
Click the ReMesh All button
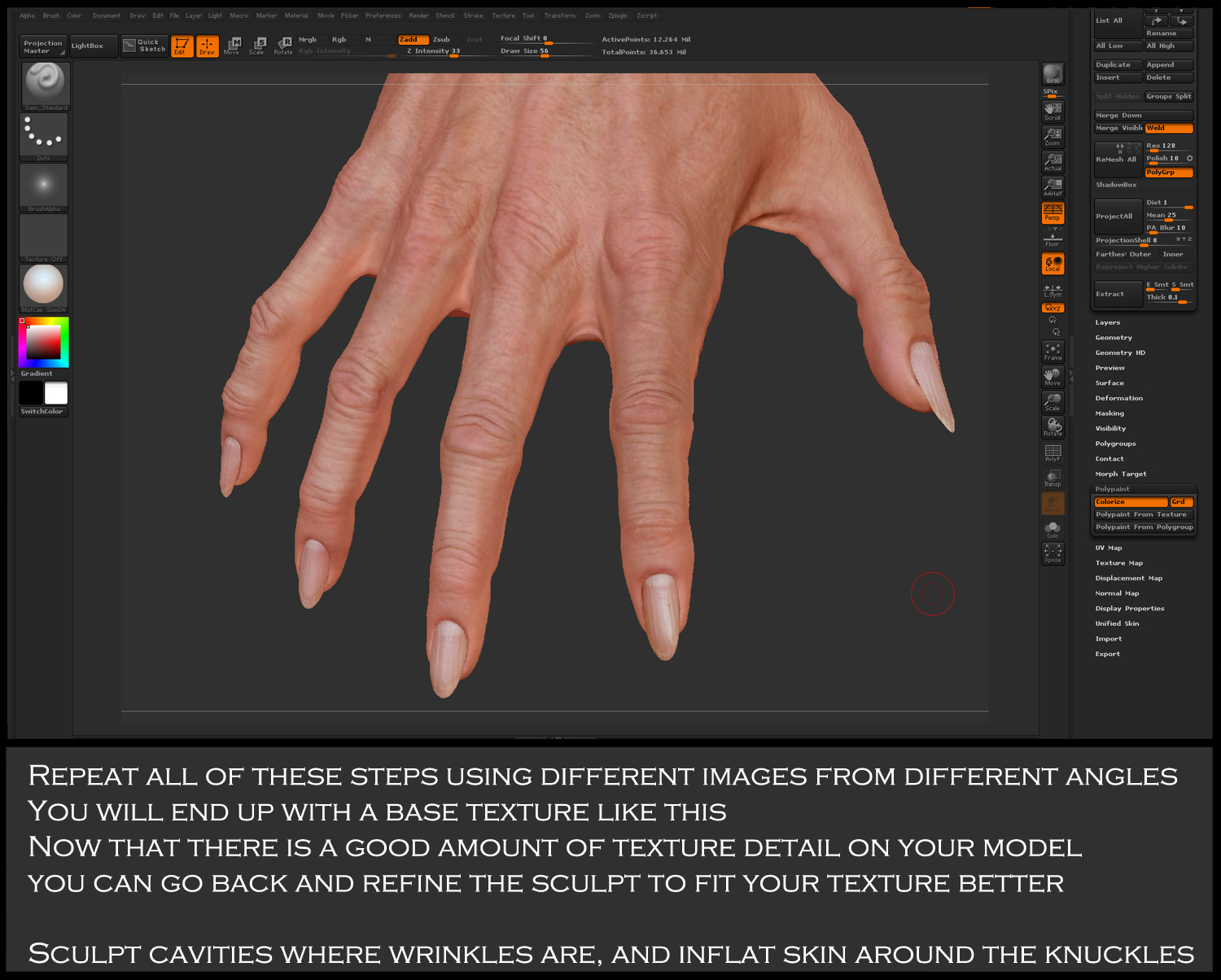pos(1118,160)
